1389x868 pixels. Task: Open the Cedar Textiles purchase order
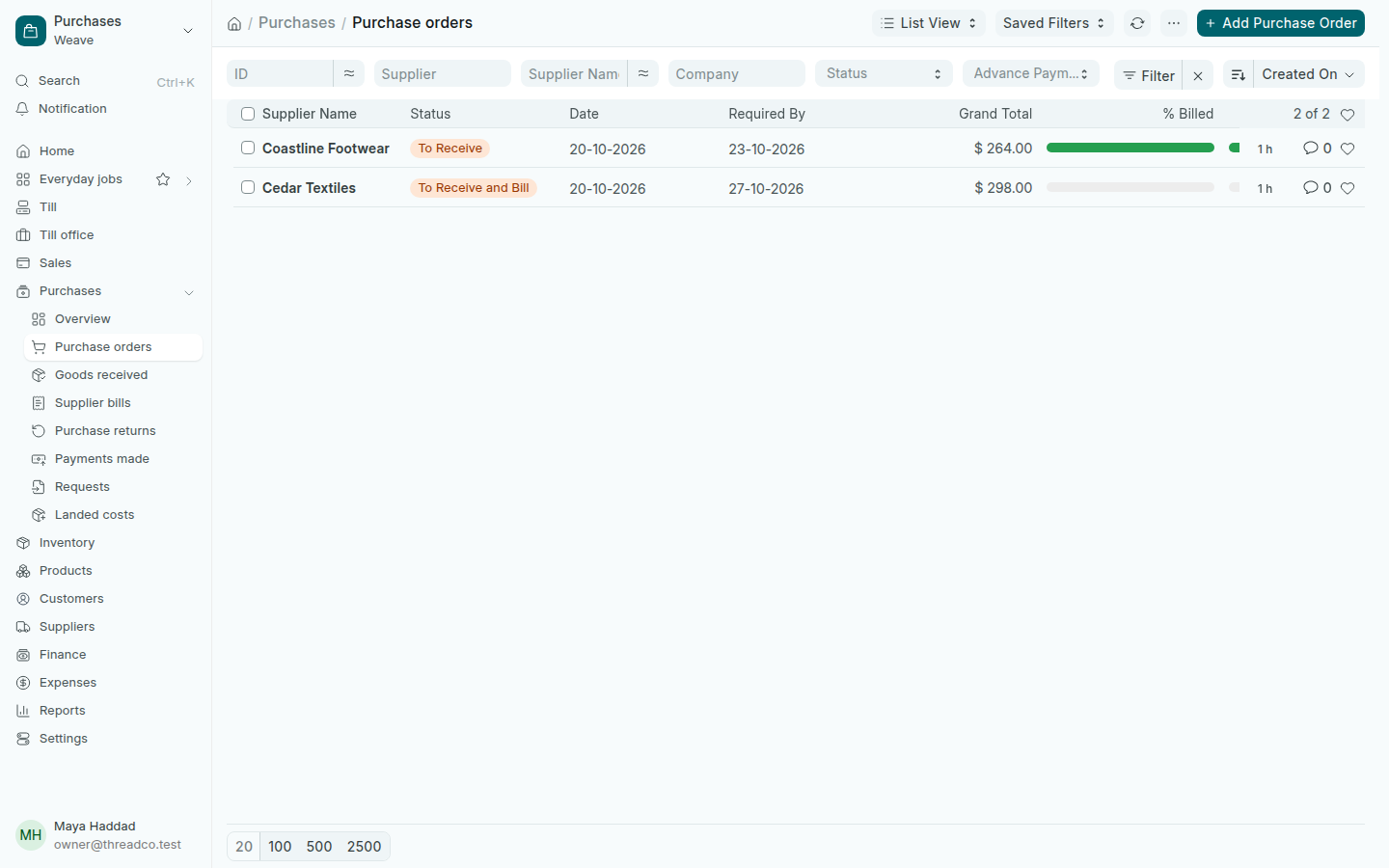pyautogui.click(x=309, y=188)
